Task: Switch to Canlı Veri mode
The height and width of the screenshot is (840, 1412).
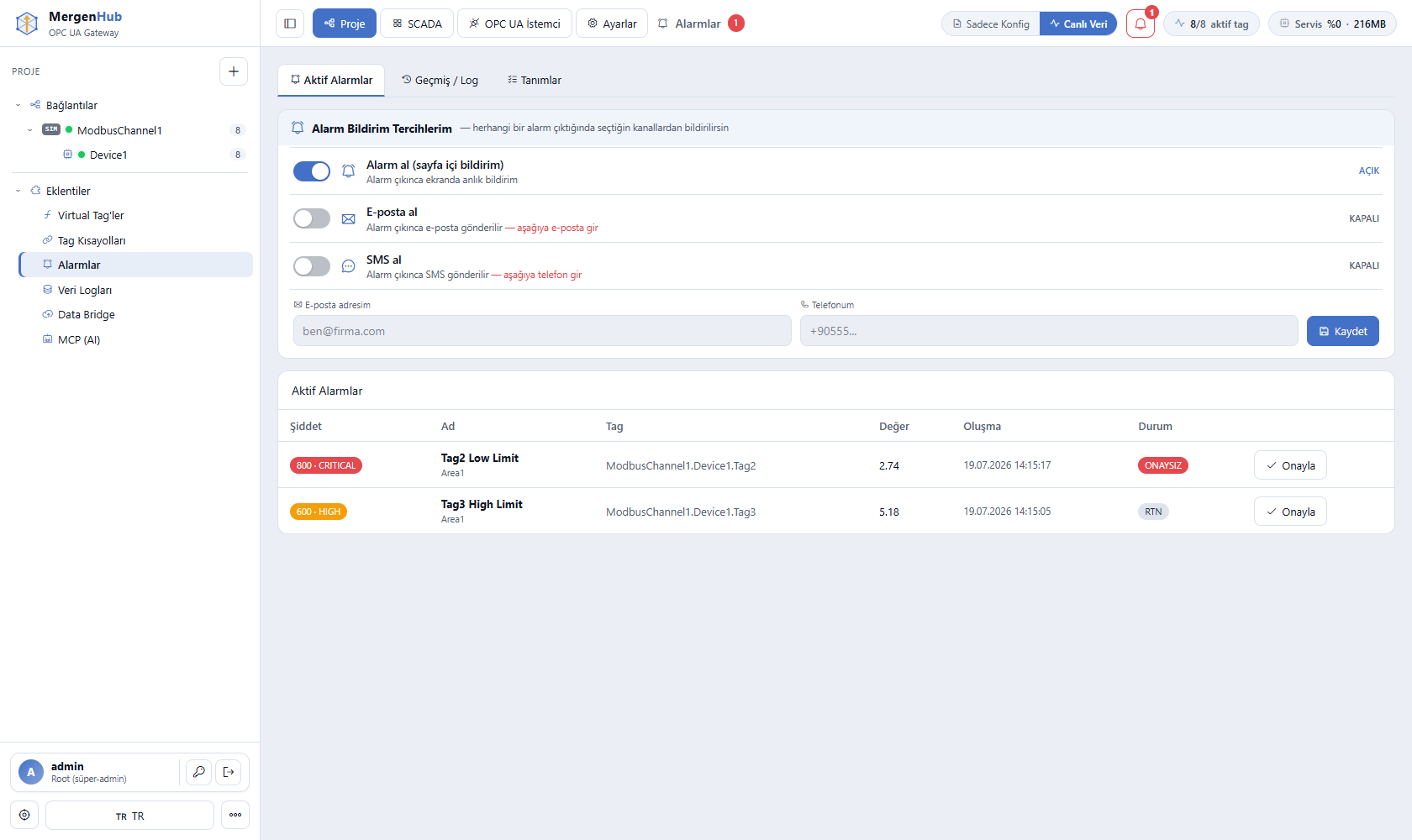Action: coord(1078,24)
